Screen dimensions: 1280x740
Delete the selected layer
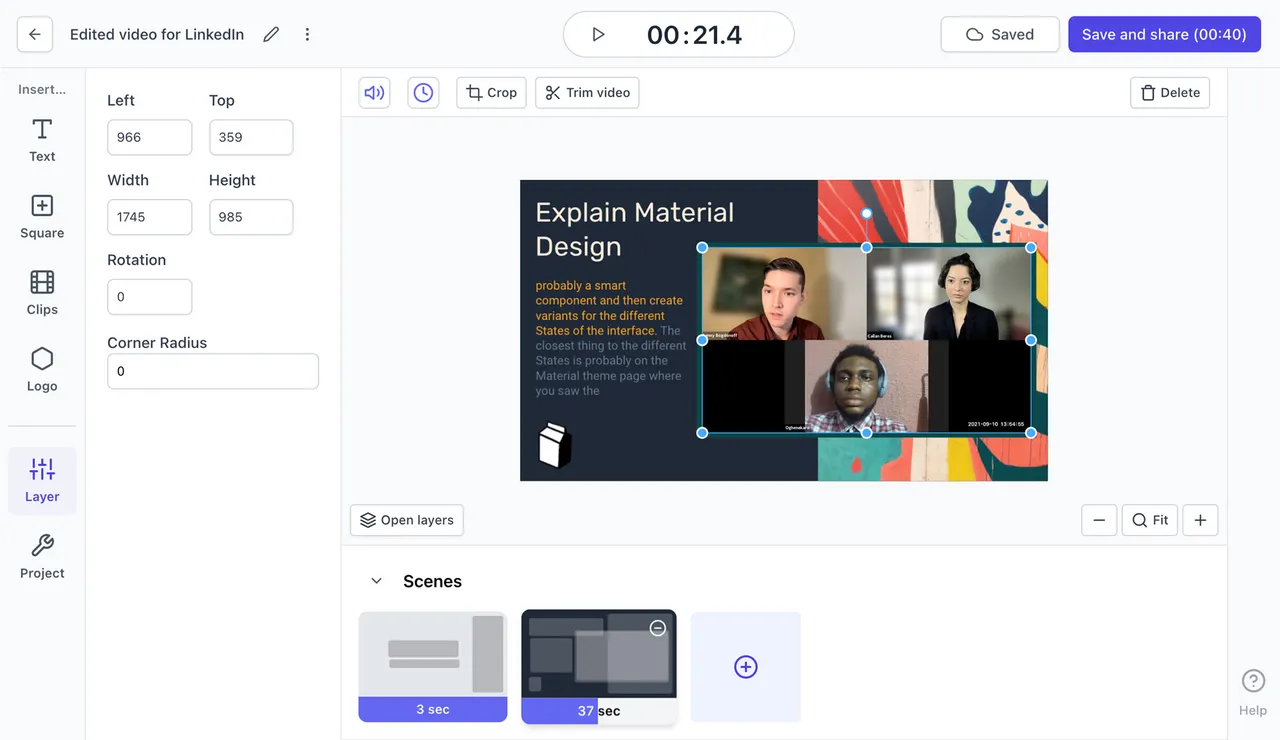tap(1170, 93)
